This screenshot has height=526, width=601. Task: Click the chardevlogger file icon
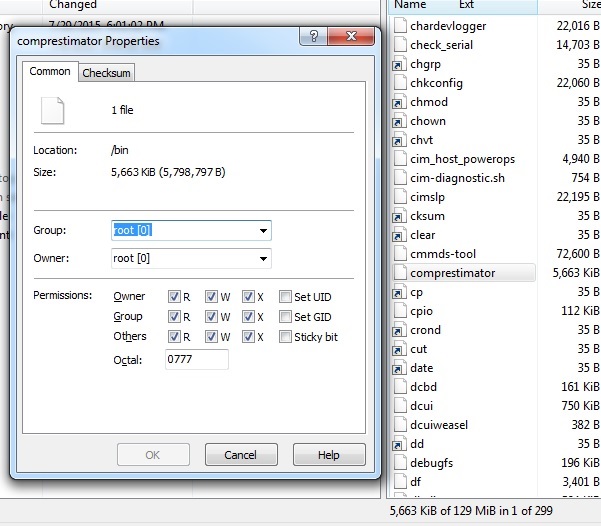[x=398, y=26]
